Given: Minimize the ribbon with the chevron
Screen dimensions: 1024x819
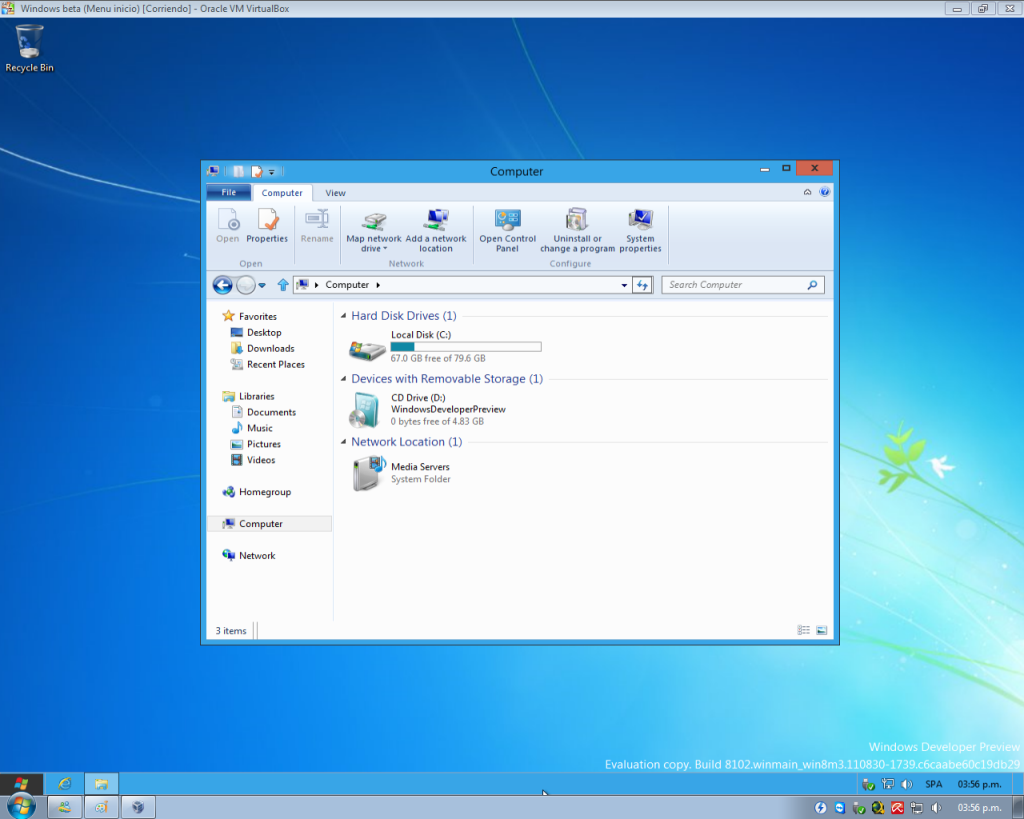Looking at the screenshot, I should tap(807, 192).
